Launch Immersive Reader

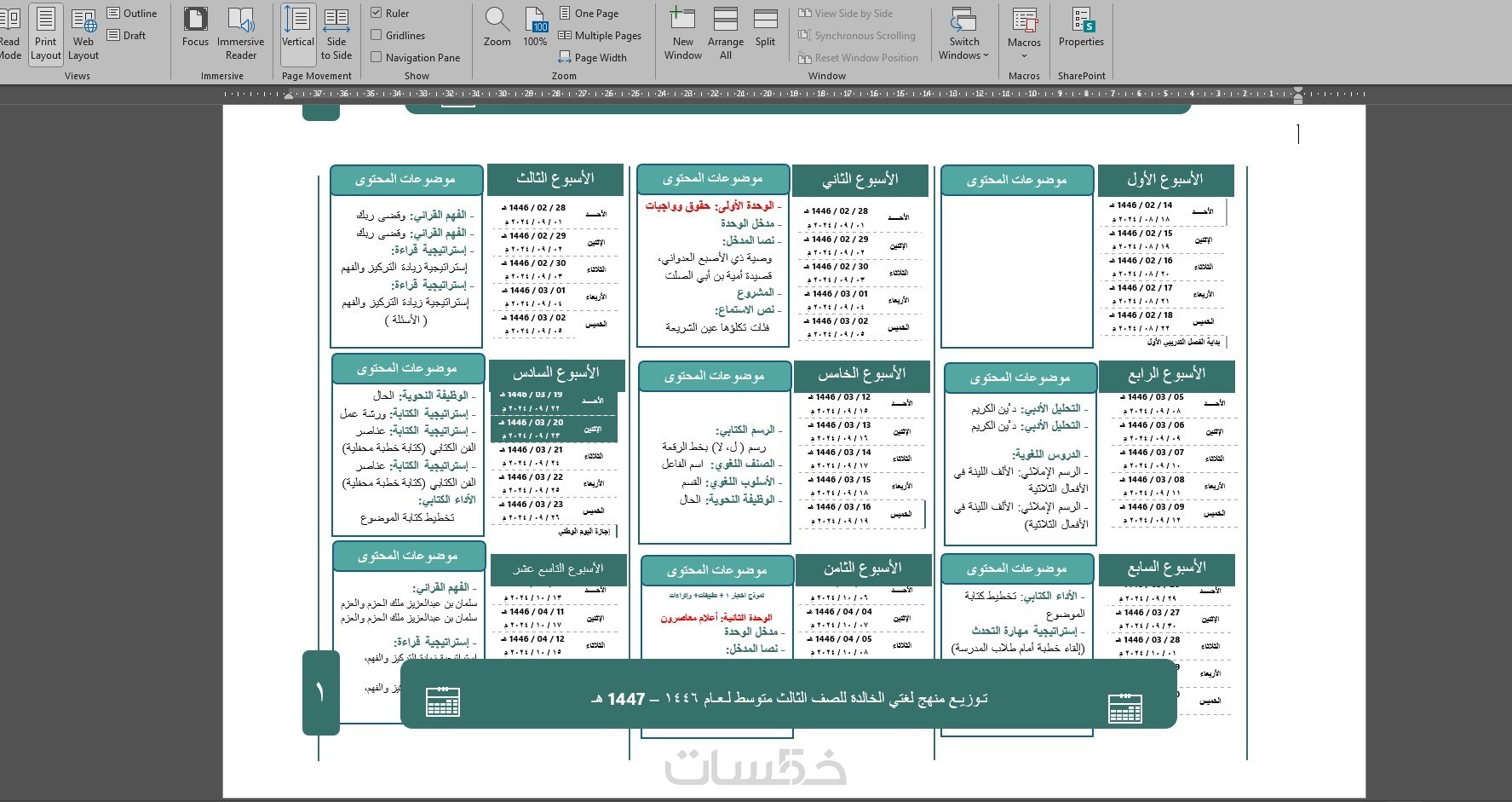241,35
